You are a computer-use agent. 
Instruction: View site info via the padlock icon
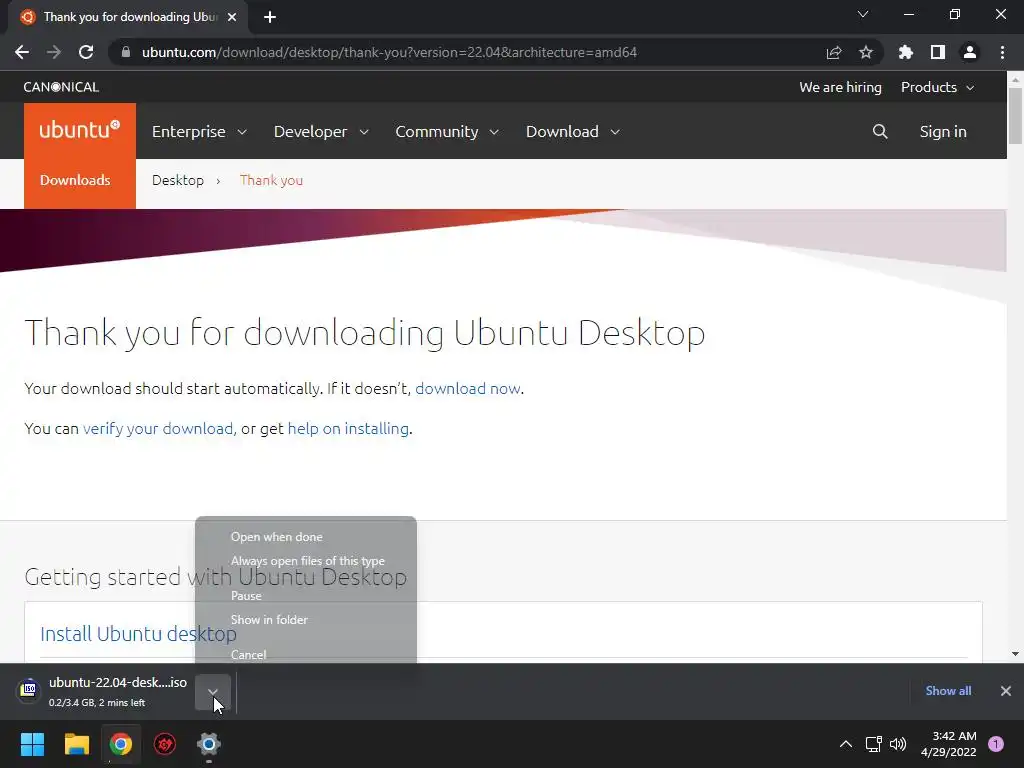coord(126,52)
